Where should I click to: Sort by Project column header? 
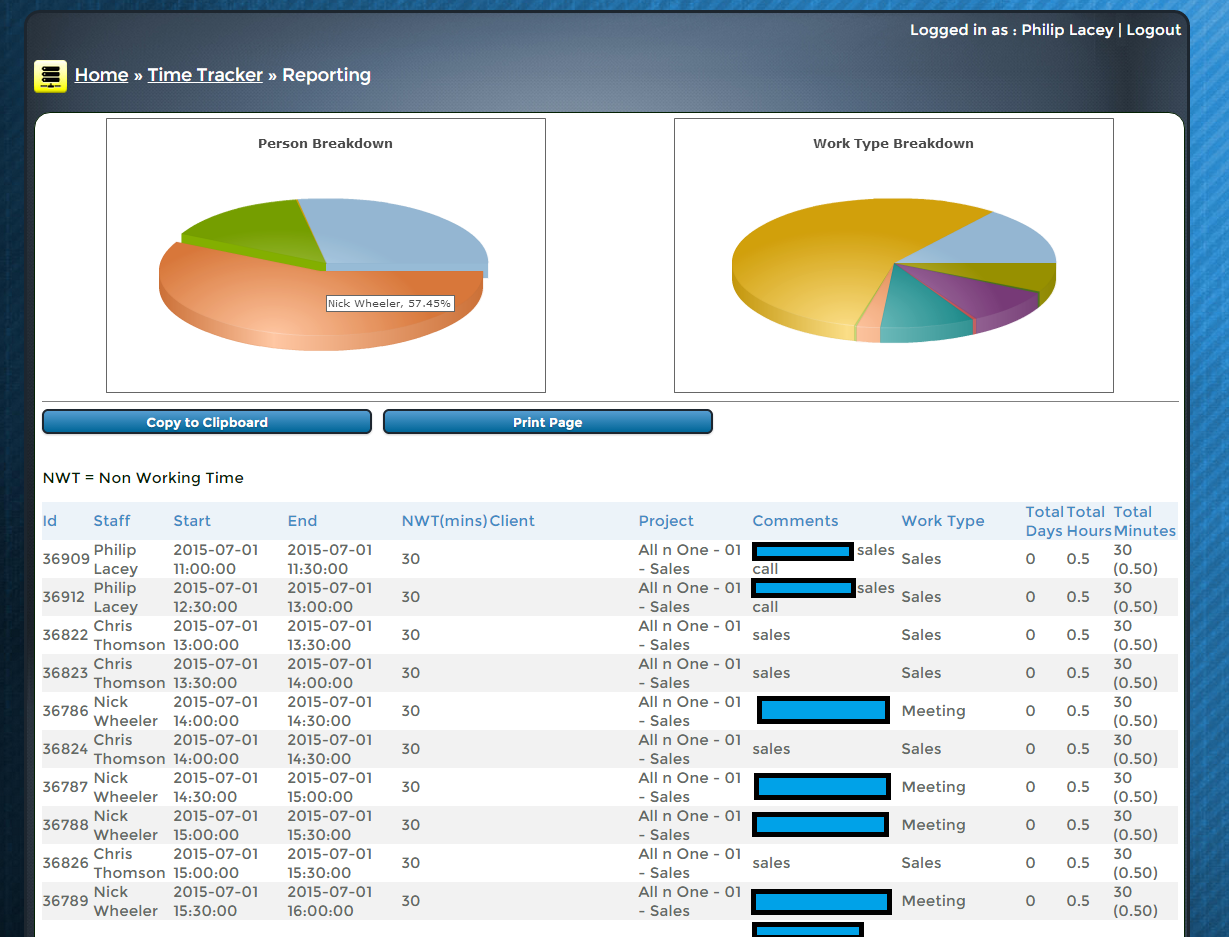pos(666,521)
